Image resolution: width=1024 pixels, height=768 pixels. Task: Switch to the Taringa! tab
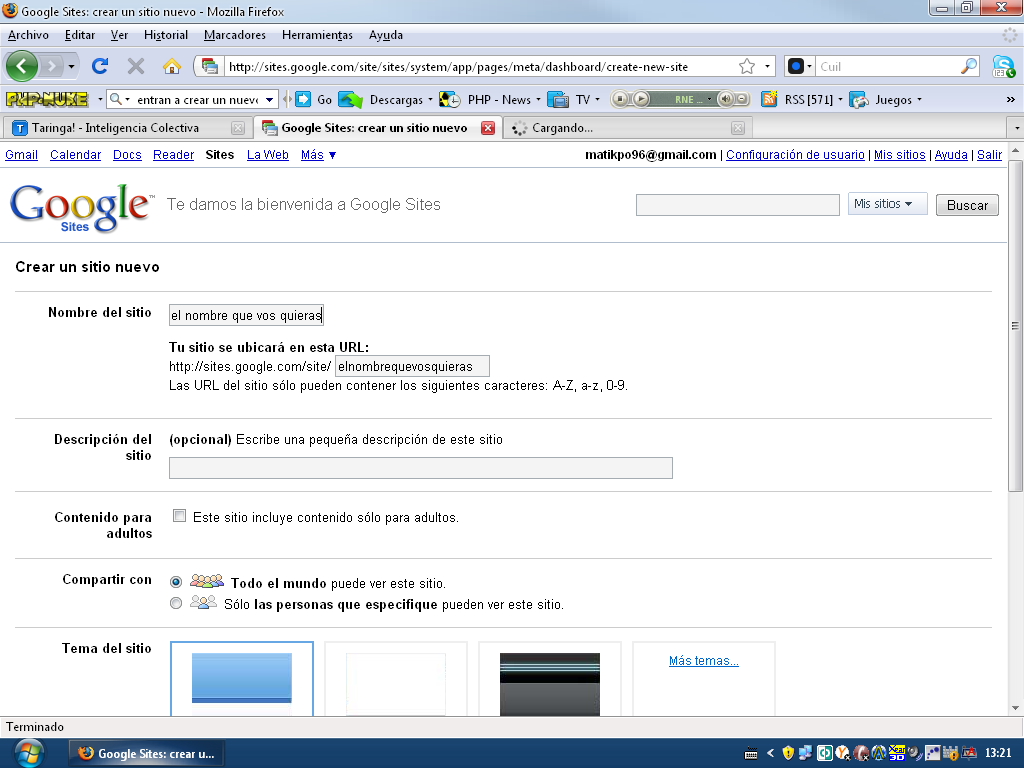127,128
